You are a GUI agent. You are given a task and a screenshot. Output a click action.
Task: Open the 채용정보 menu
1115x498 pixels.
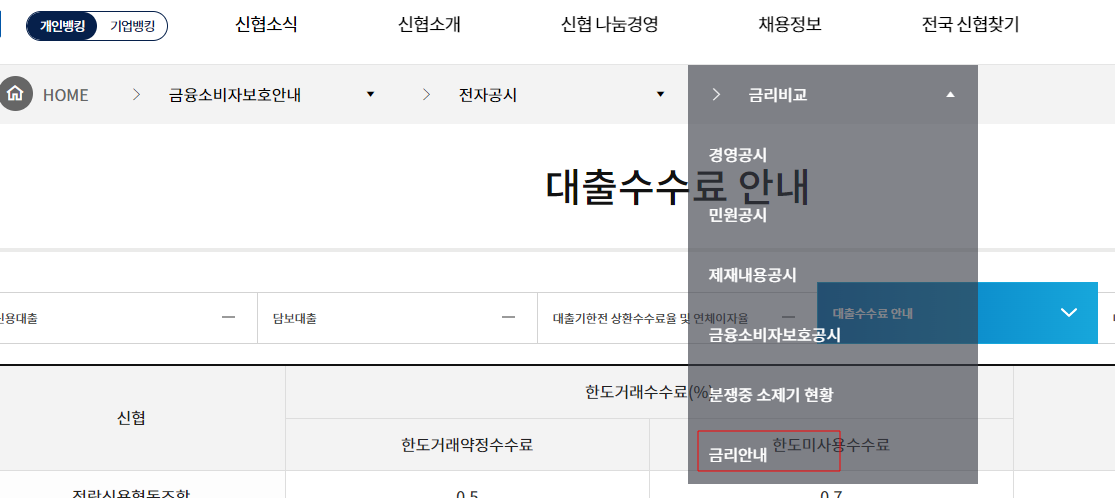790,25
